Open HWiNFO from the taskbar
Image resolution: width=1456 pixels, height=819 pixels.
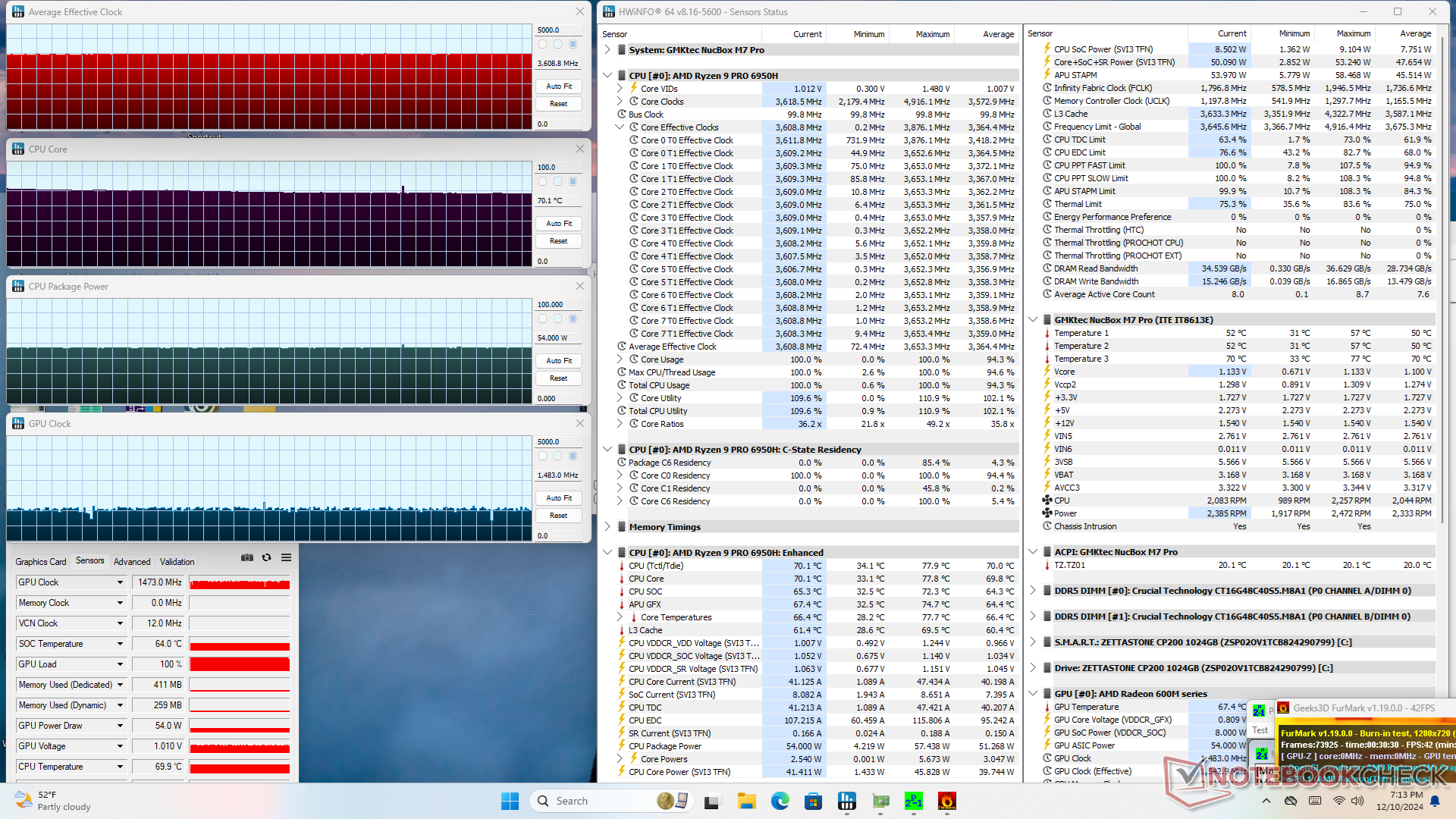click(x=846, y=801)
